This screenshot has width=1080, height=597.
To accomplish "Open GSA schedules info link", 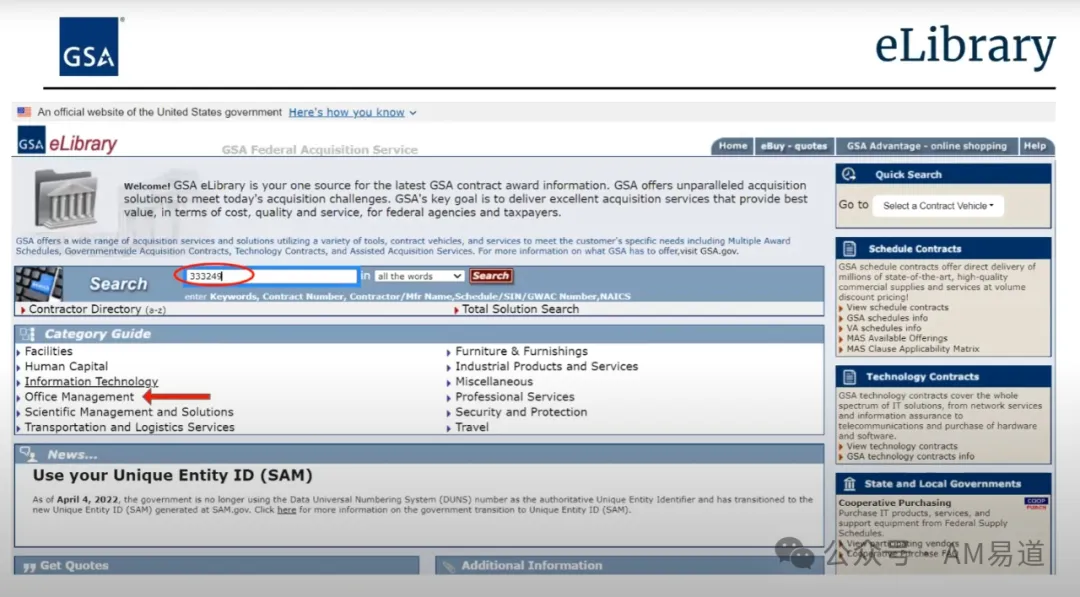I will (x=887, y=318).
